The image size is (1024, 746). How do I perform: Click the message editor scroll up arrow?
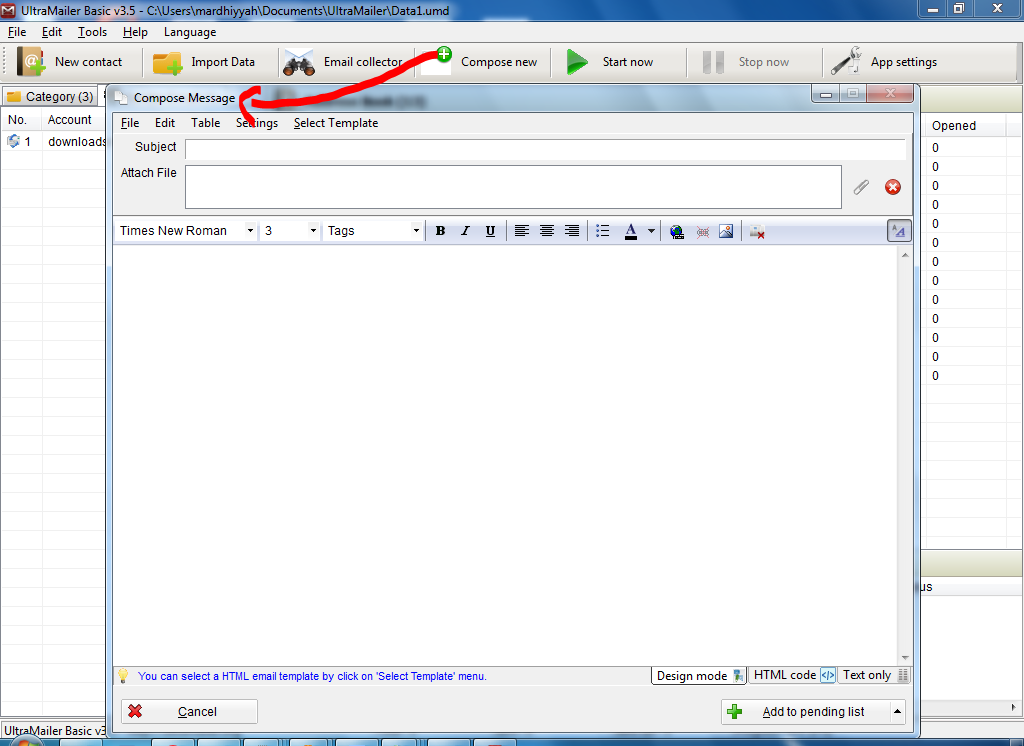pos(905,255)
